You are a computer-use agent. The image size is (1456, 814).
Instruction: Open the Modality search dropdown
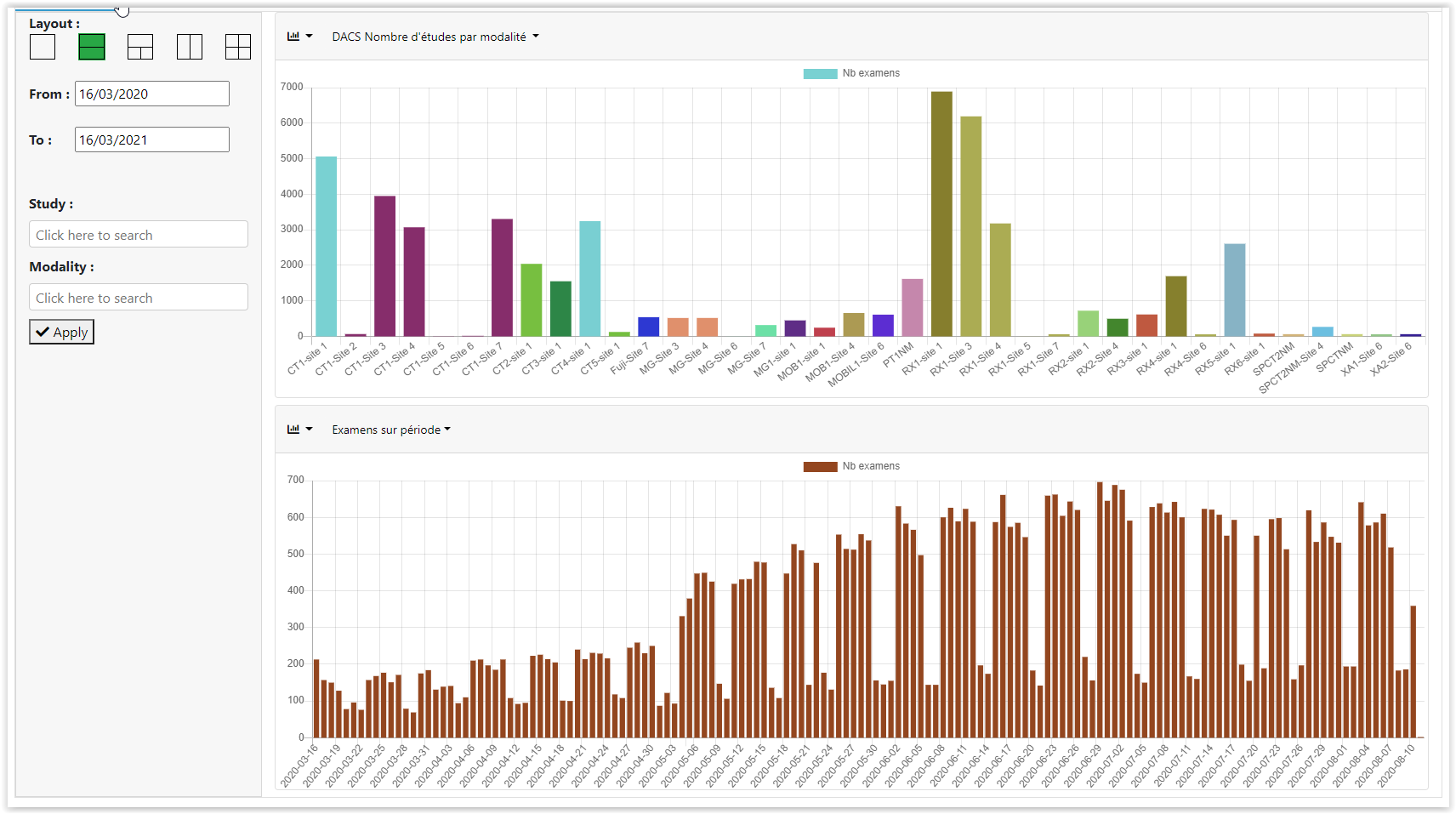[139, 298]
